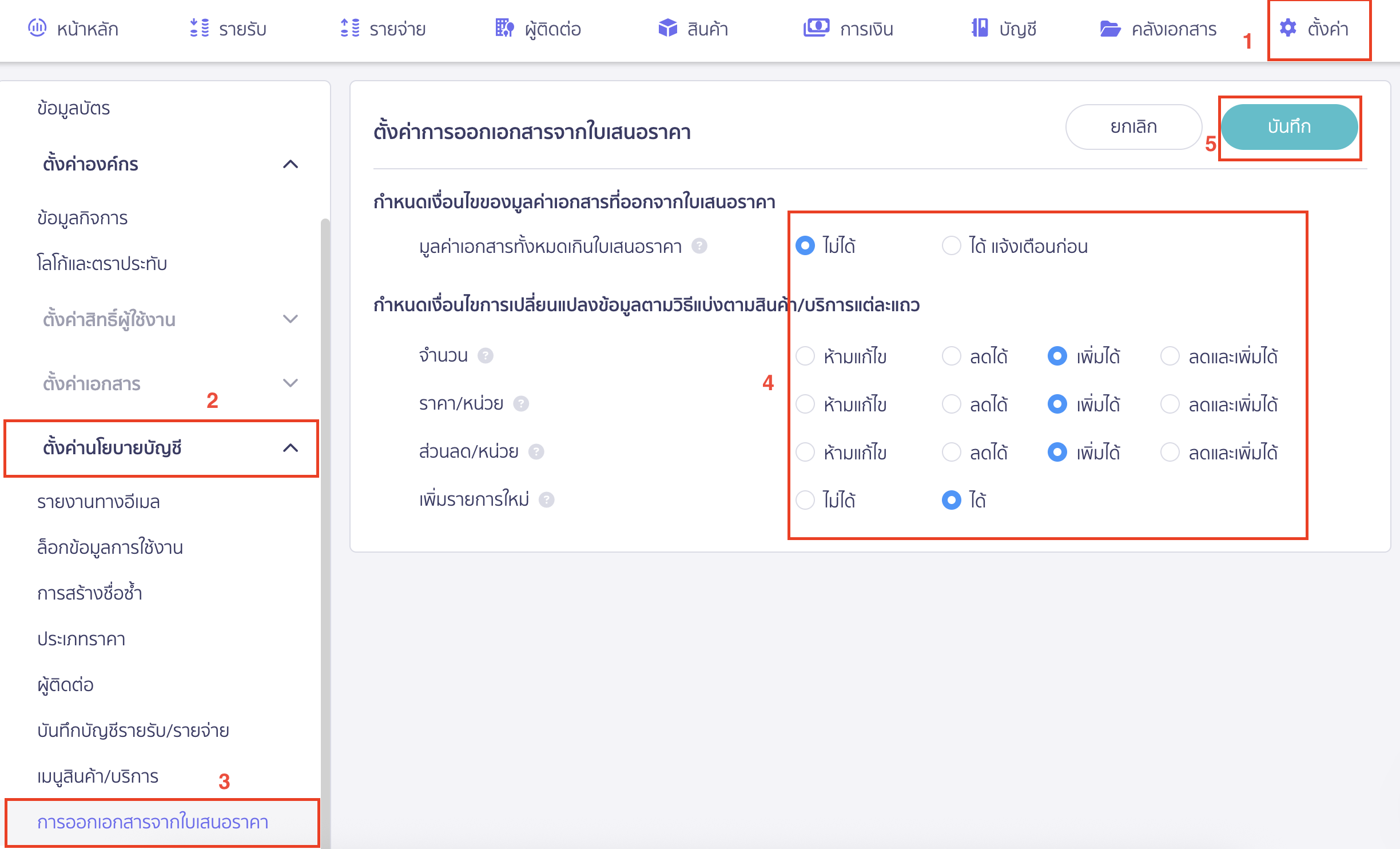Screen dimensions: 1400x849
Task: Open ข้อมูลบัตร in sidebar
Action: click(74, 108)
